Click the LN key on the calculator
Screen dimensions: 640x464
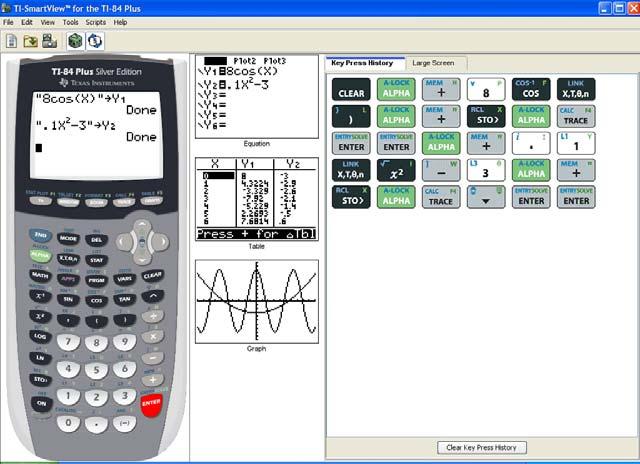pos(40,357)
